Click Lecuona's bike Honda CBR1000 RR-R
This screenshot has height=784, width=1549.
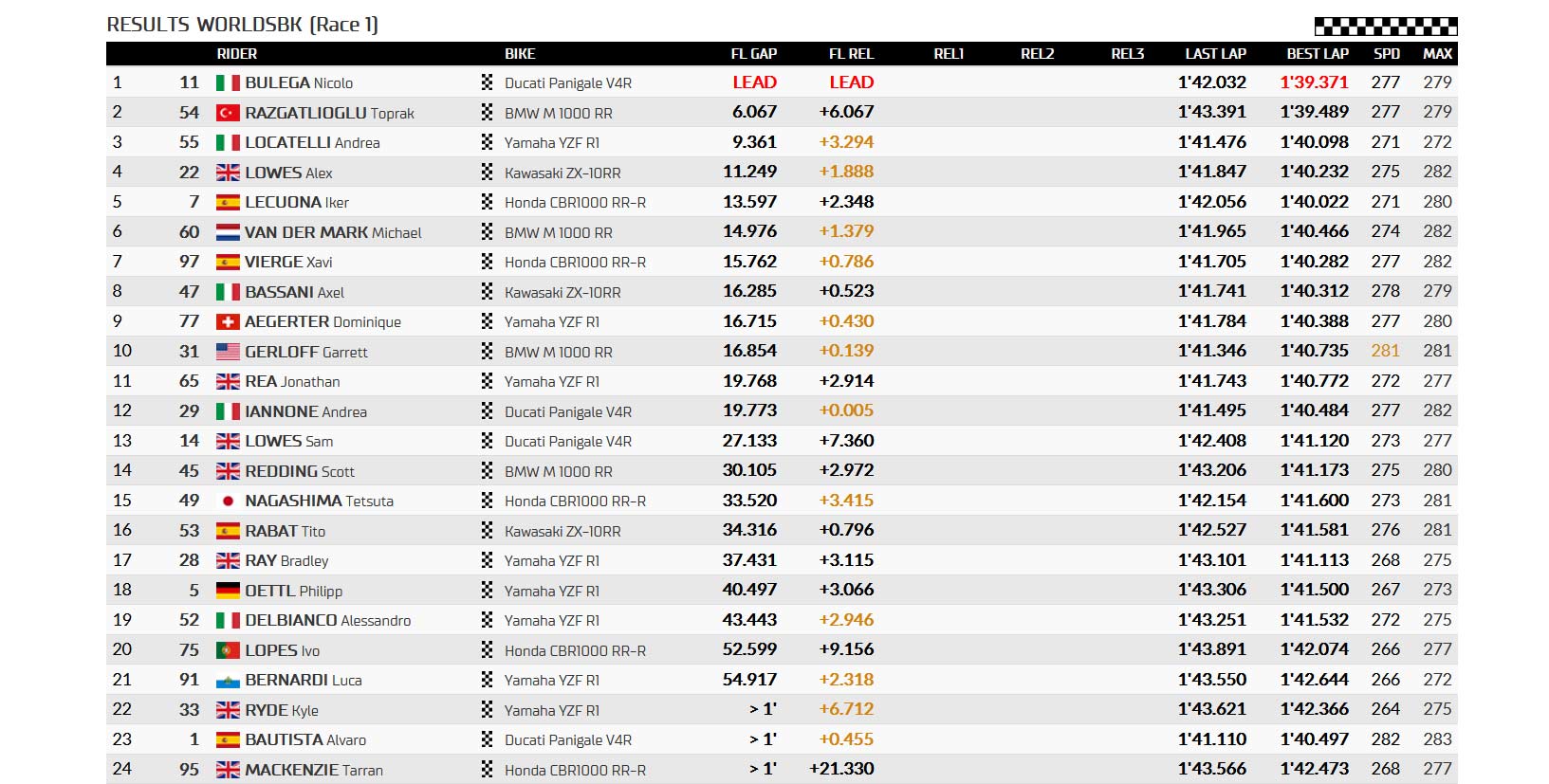click(x=575, y=202)
